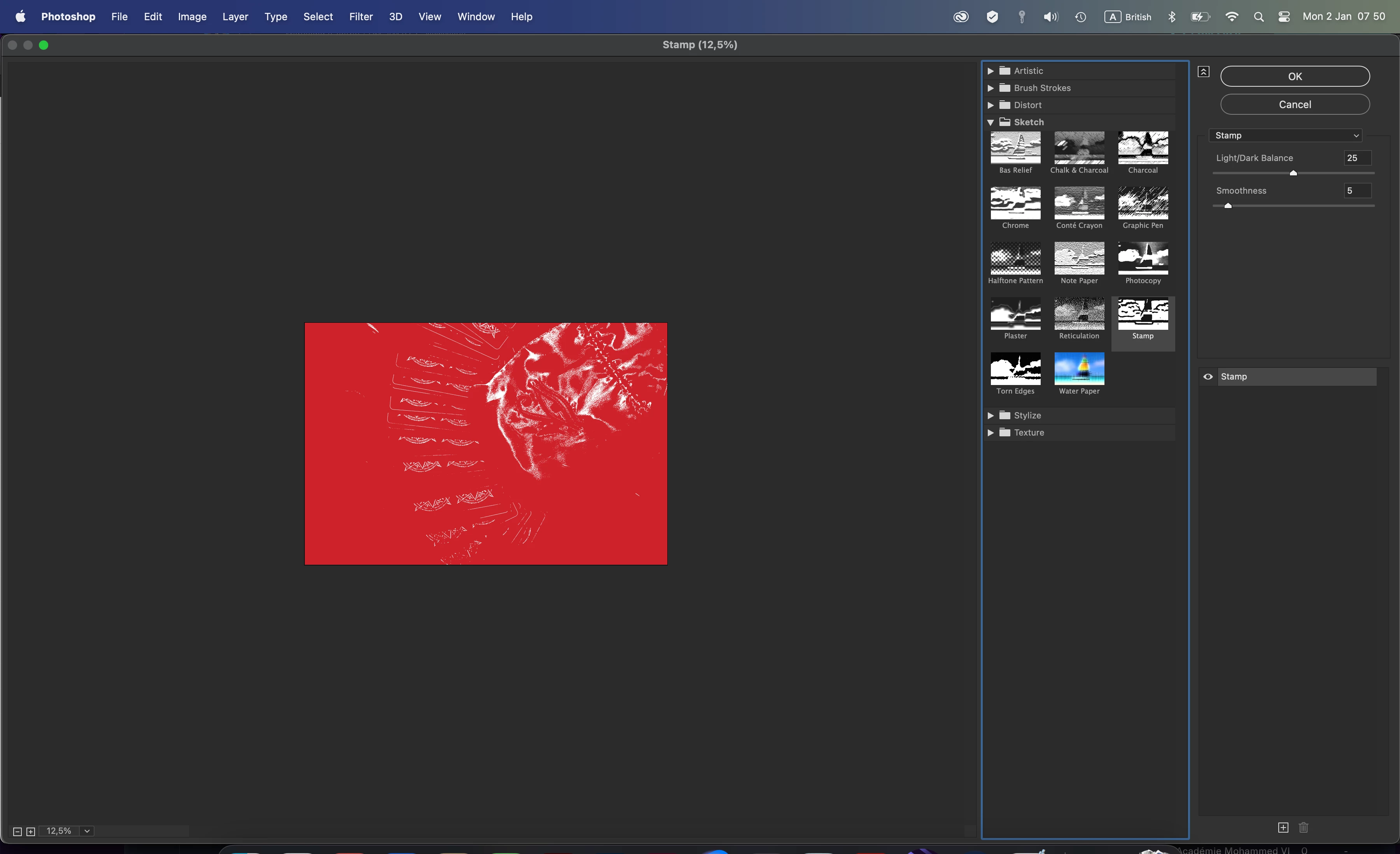This screenshot has height=854, width=1400.
Task: Click the new effect layer icon
Action: click(x=1283, y=827)
